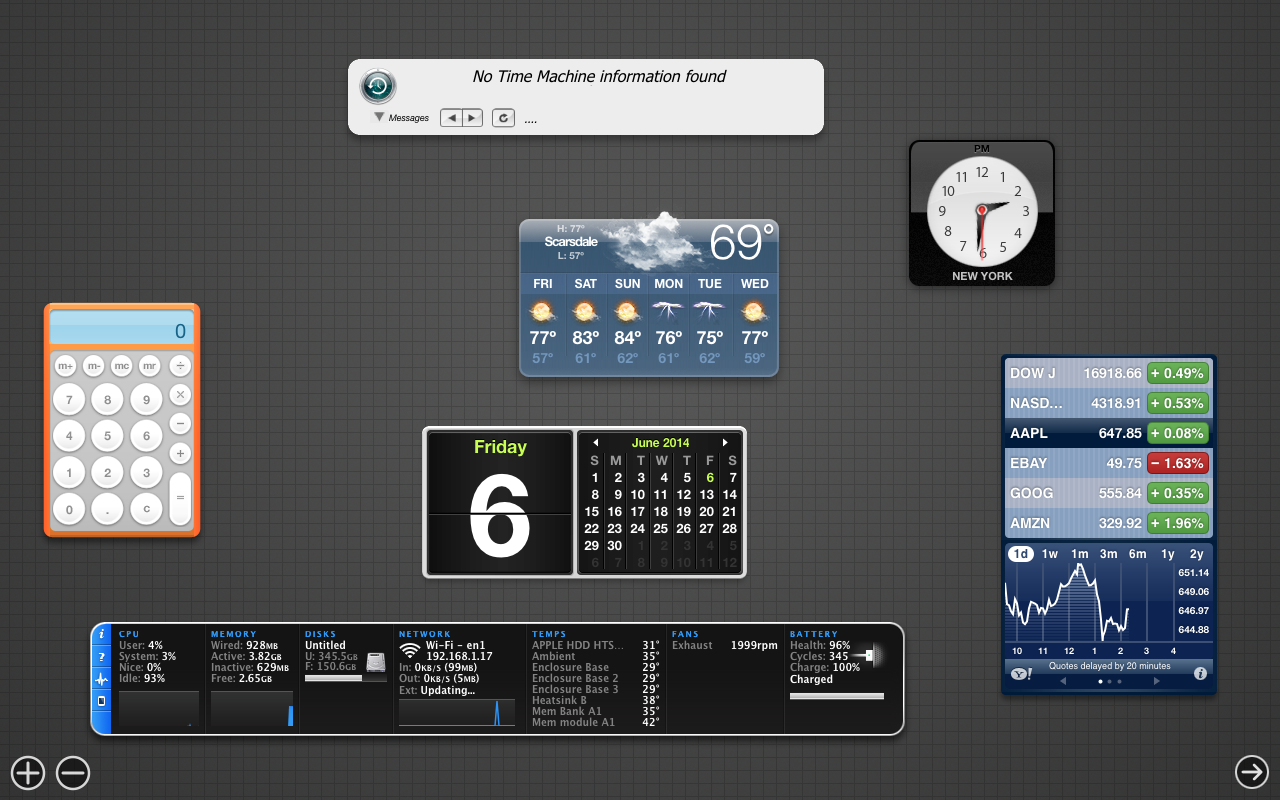Click the battery charge bar
This screenshot has width=1280, height=800.
coord(837,696)
